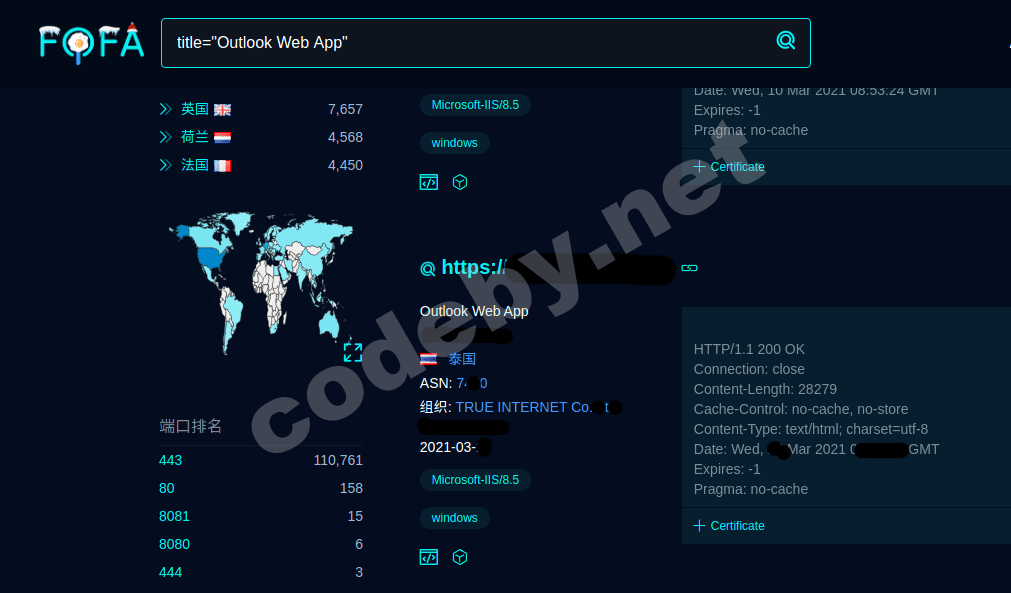1011x593 pixels.
Task: Filter results by port 8080
Action: point(174,545)
